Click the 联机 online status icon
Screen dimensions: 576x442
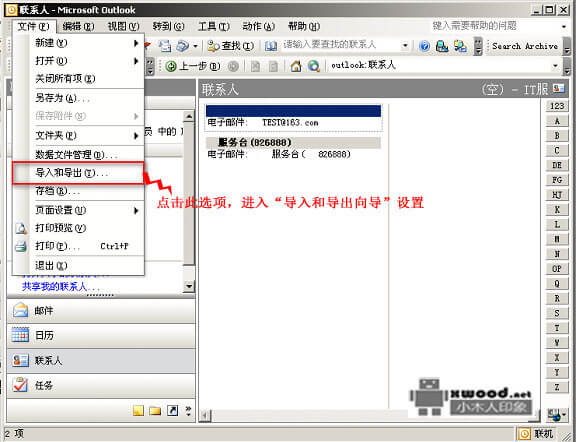point(524,434)
